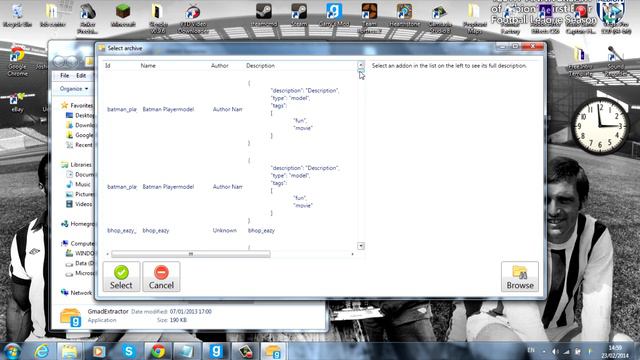Open Recycle Bin desktop icon
The height and width of the screenshot is (360, 640).
click(17, 16)
